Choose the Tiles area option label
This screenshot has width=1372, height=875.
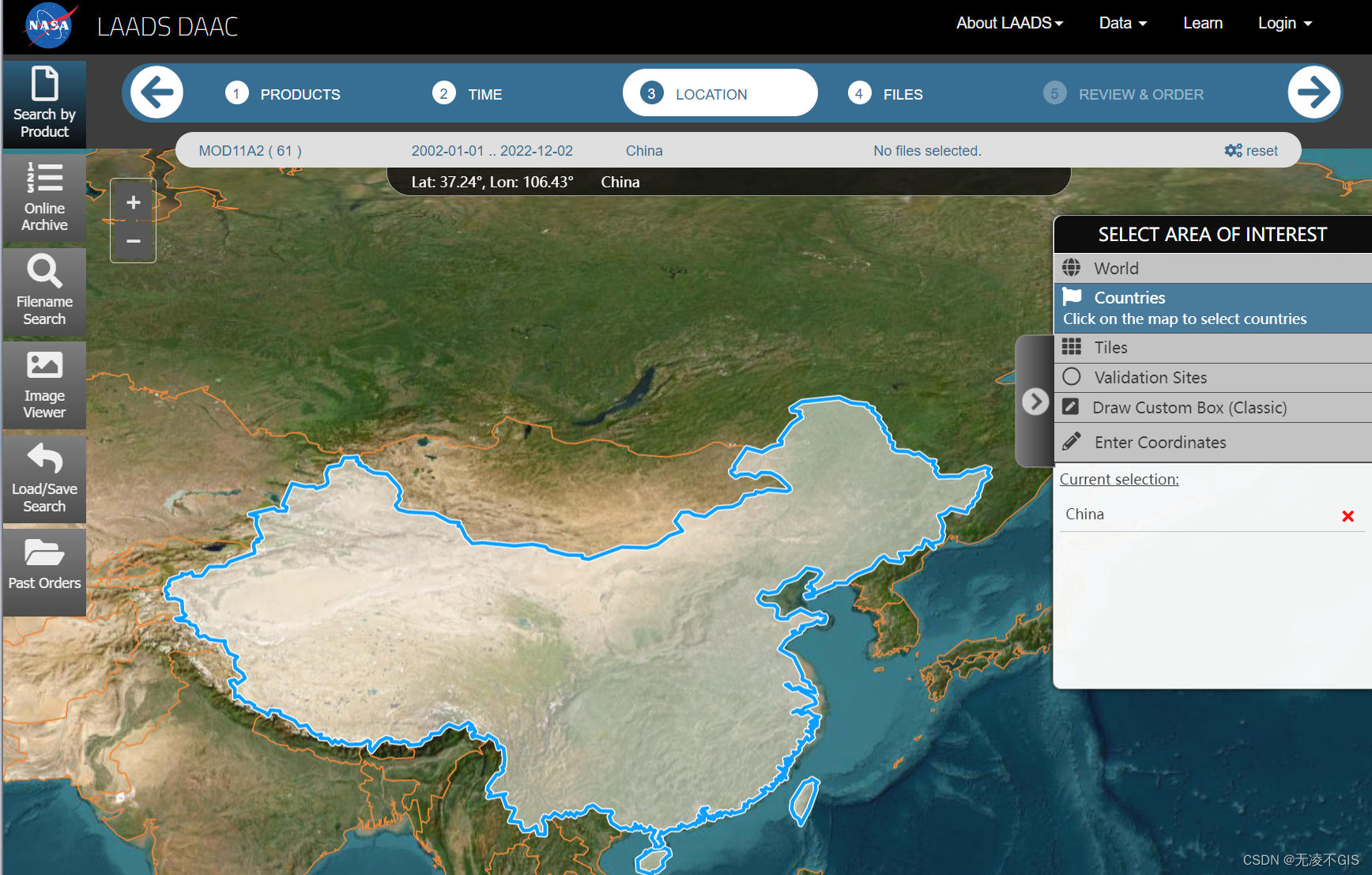[1110, 347]
